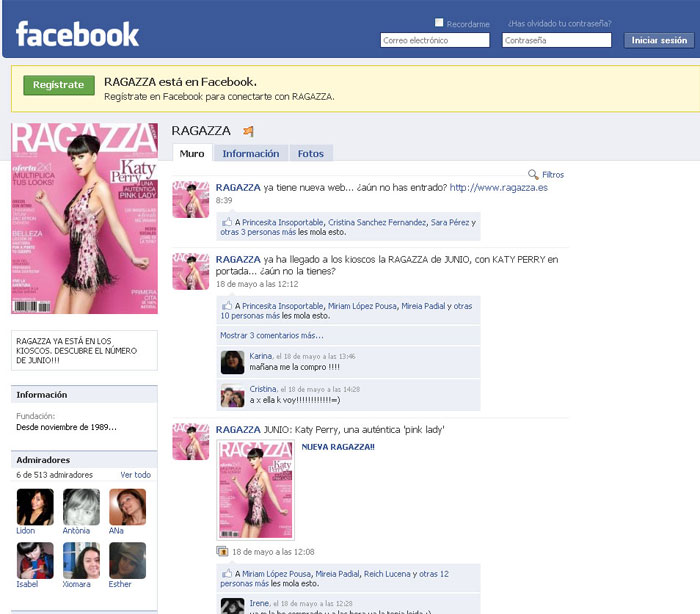The height and width of the screenshot is (614, 700).
Task: Open Reich Lucena profile link
Action: (388, 574)
